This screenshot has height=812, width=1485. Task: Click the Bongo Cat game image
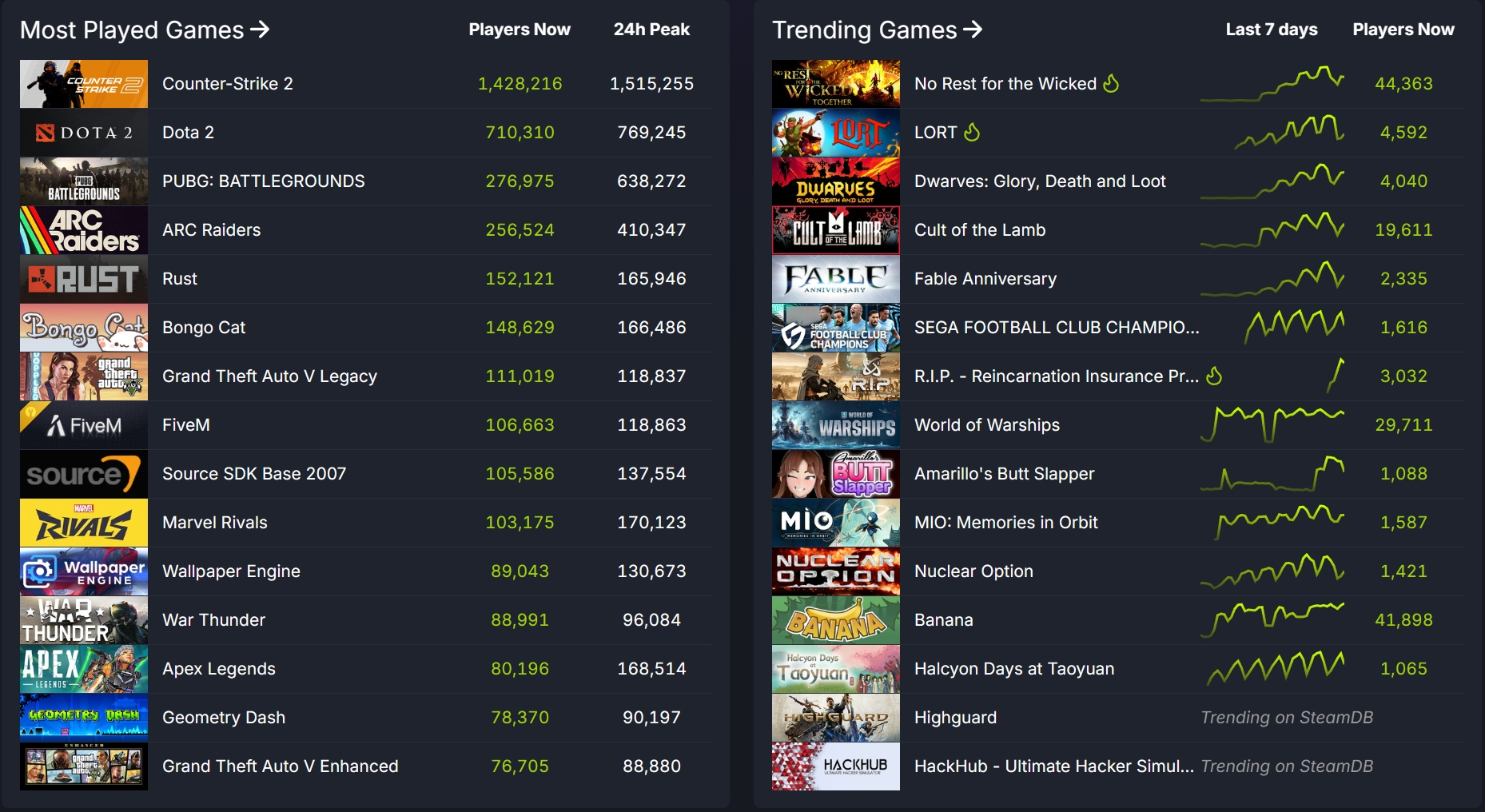[x=84, y=328]
